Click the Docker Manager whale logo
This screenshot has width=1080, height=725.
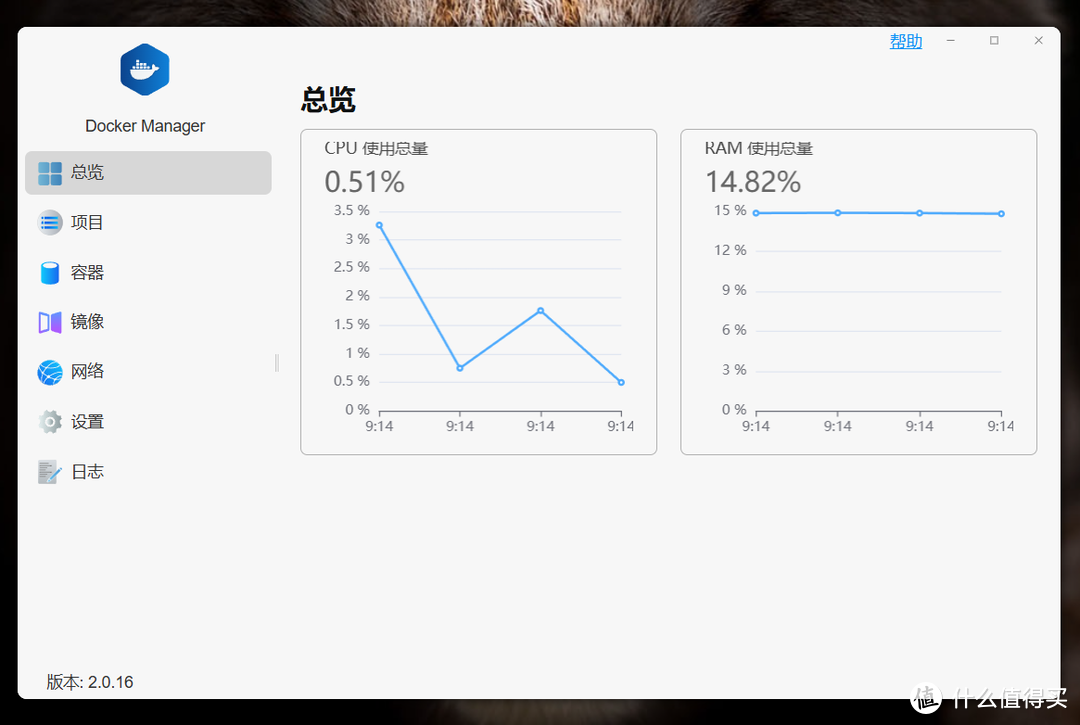145,70
